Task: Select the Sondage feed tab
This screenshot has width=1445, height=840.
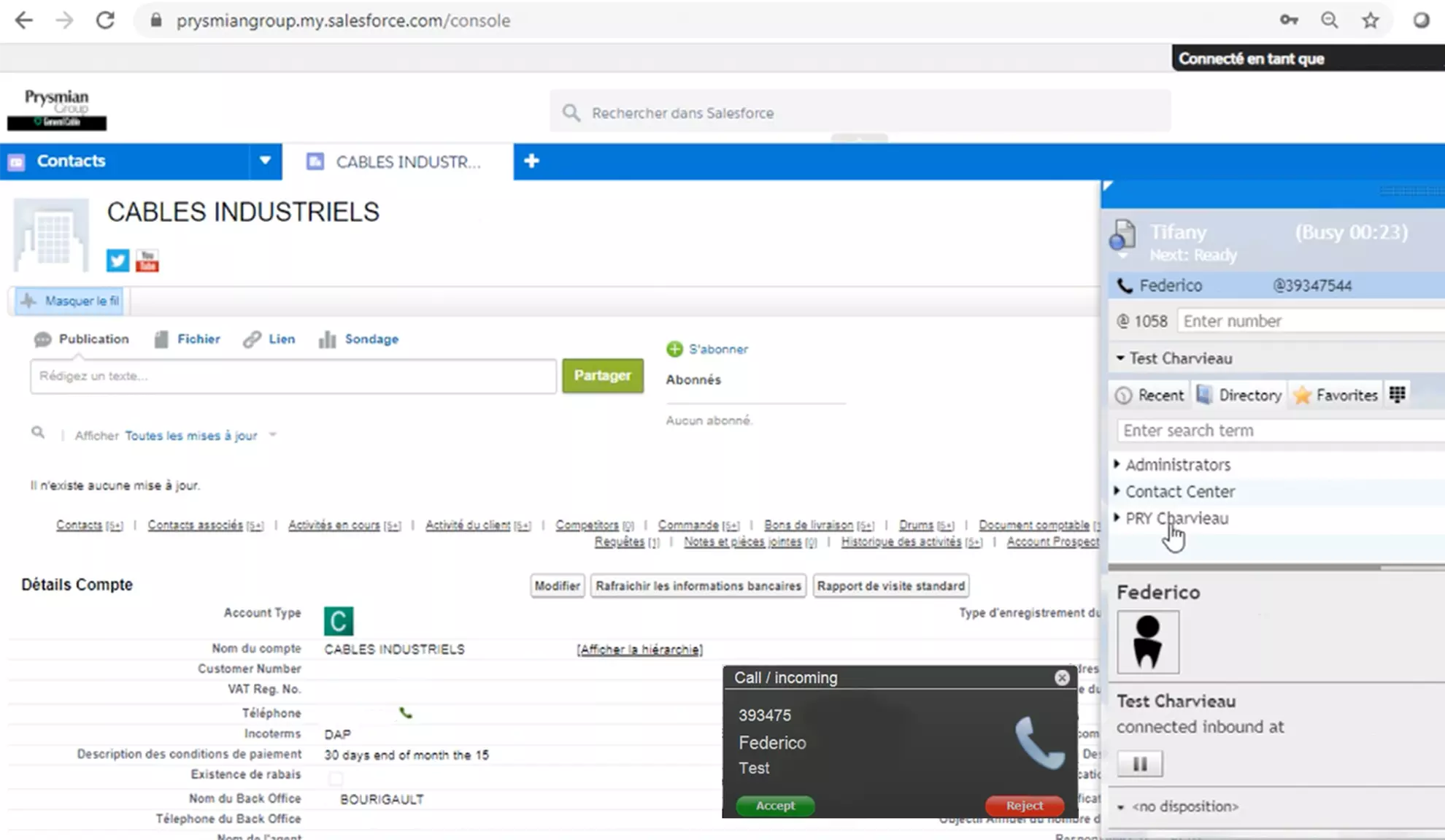Action: [359, 339]
